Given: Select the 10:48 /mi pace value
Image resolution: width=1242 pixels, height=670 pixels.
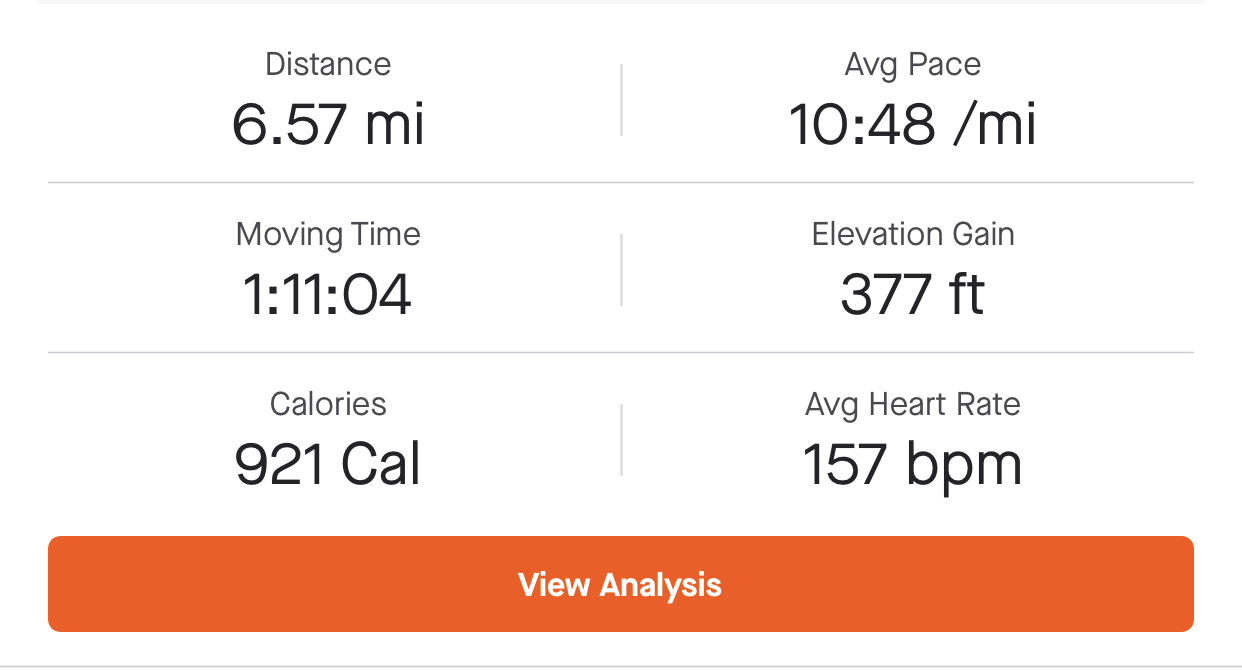Looking at the screenshot, I should (913, 125).
